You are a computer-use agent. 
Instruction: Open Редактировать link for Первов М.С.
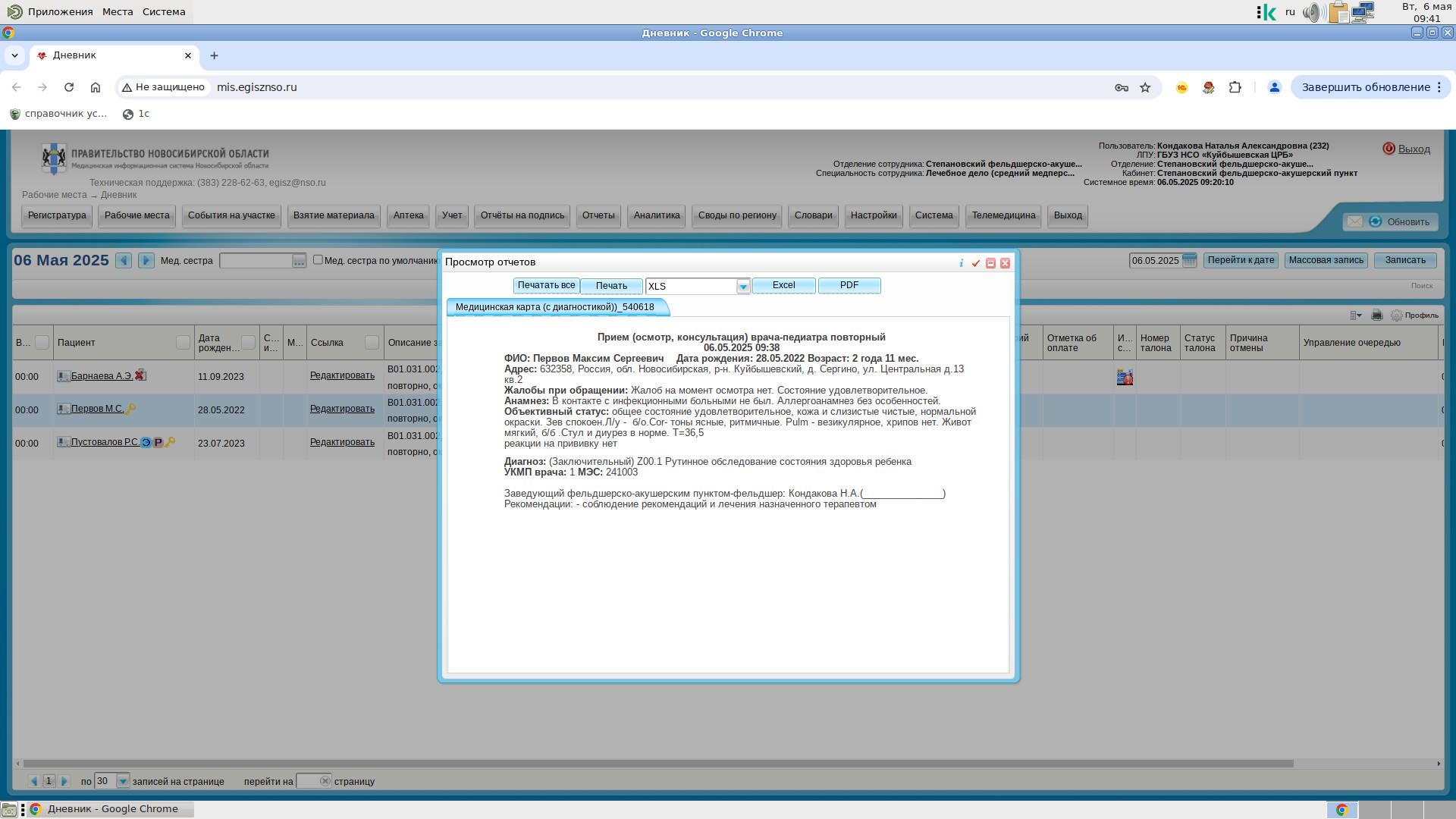(342, 409)
